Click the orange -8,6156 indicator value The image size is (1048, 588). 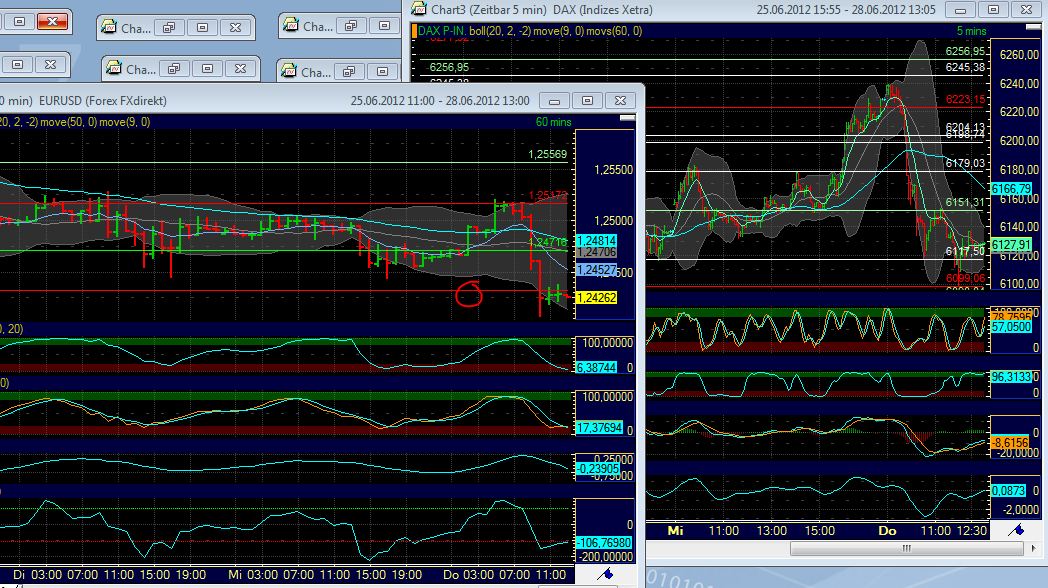click(1010, 442)
